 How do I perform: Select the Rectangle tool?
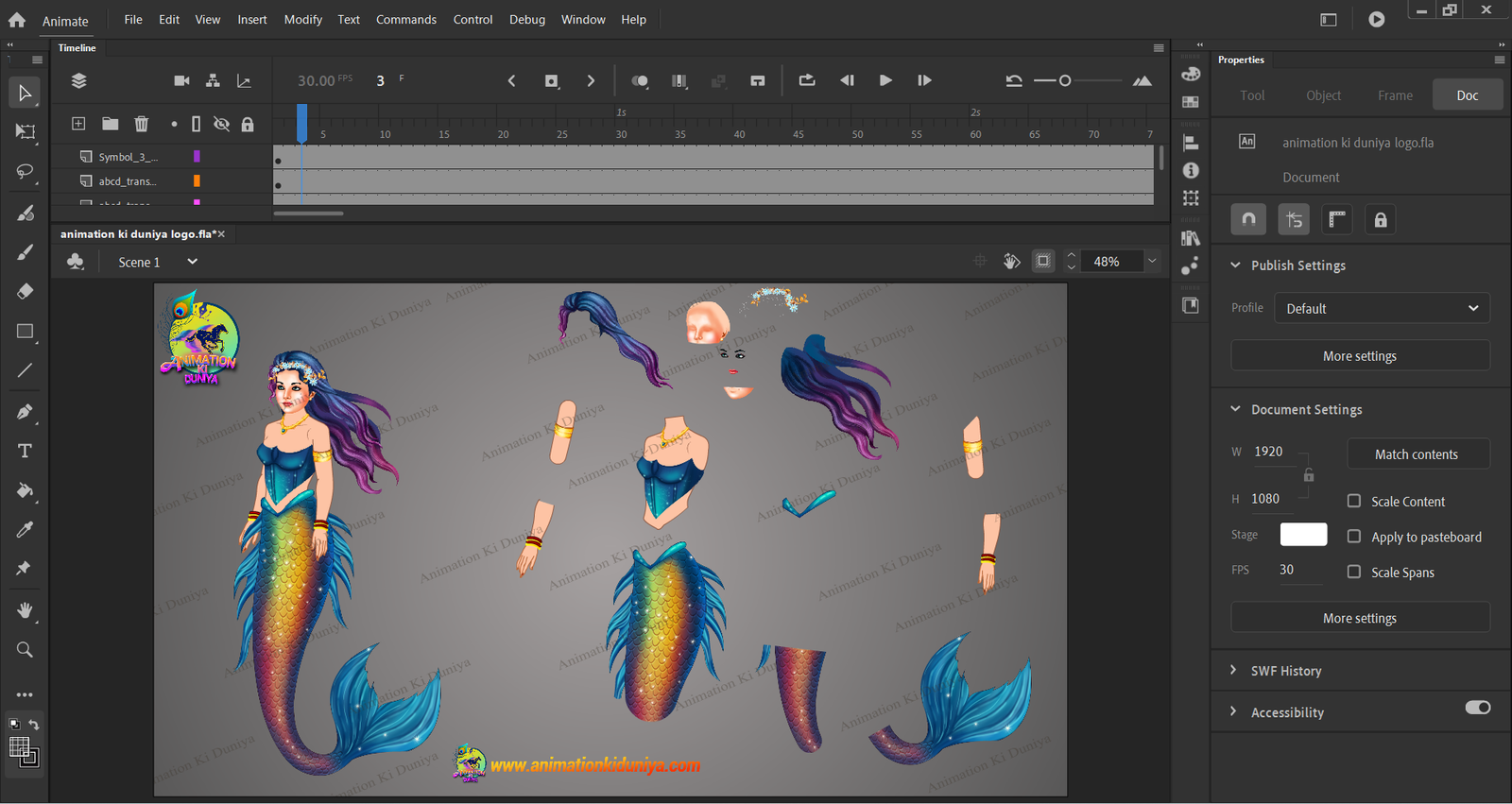(25, 332)
